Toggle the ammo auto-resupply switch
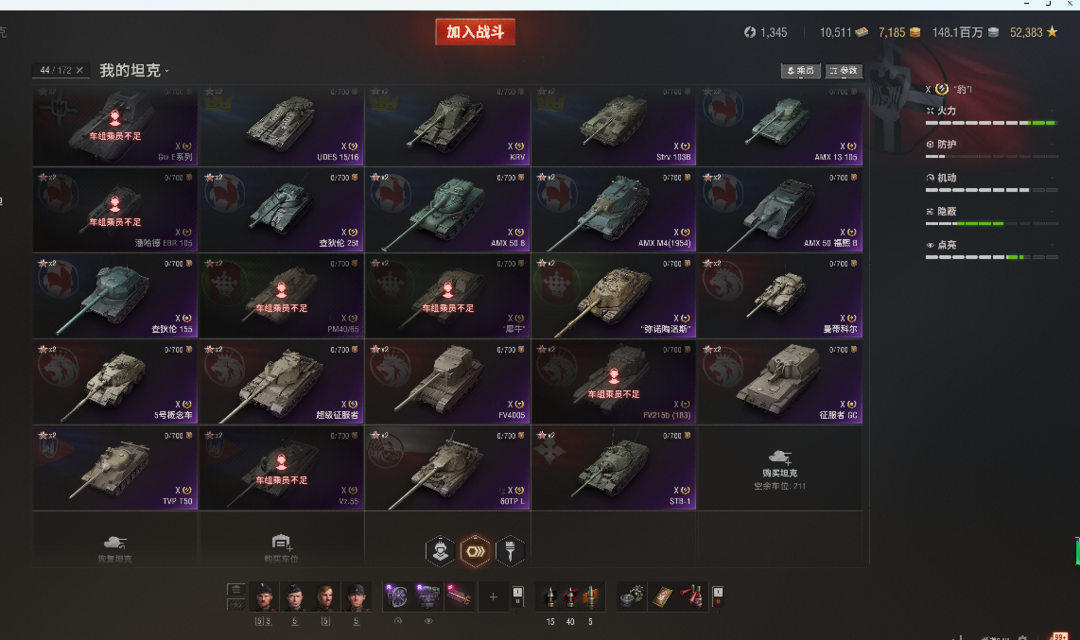Viewport: 1080px width, 640px height. pos(517,596)
